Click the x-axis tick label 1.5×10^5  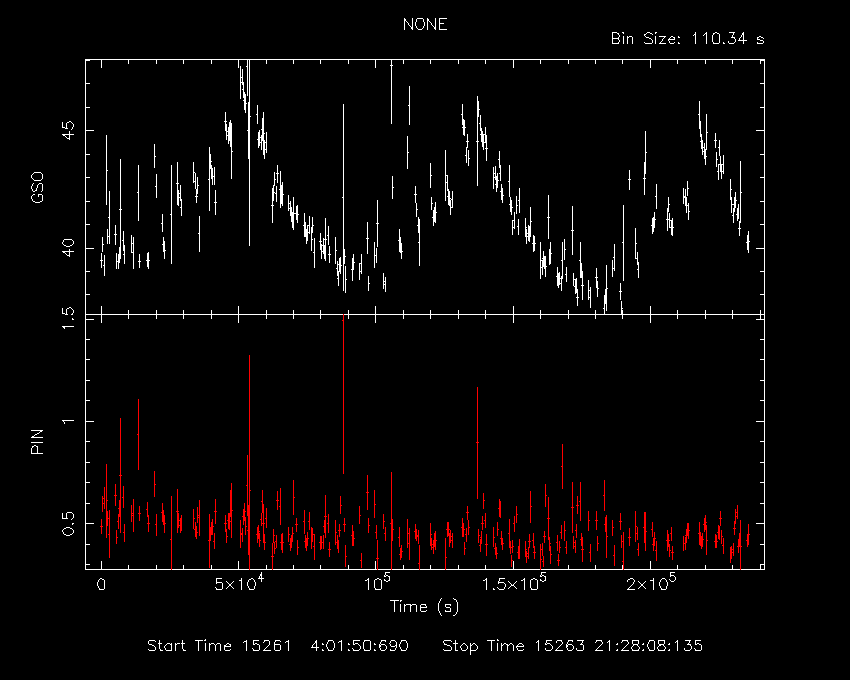(515, 582)
